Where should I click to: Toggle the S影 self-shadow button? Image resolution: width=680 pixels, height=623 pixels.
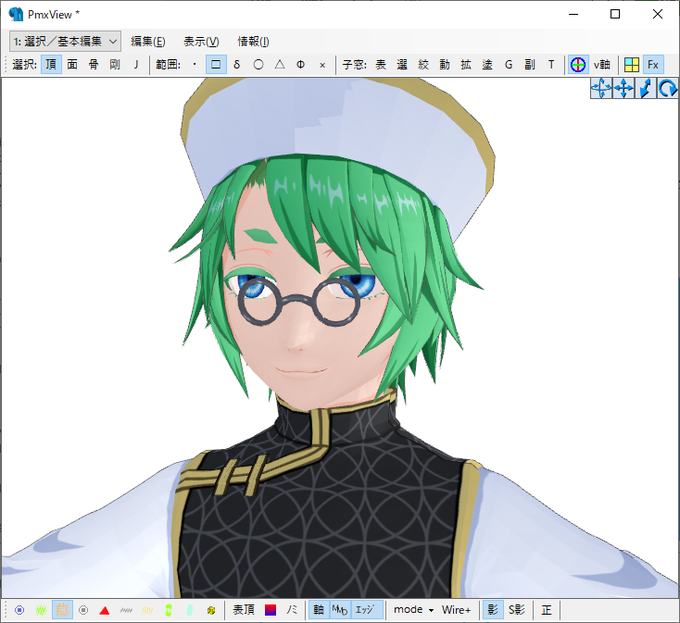517,610
